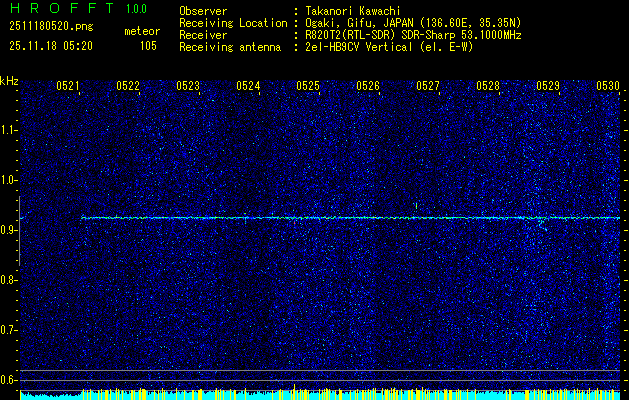The width and height of the screenshot is (629, 400).
Task: Click time marker 0524
Action: coord(248,85)
